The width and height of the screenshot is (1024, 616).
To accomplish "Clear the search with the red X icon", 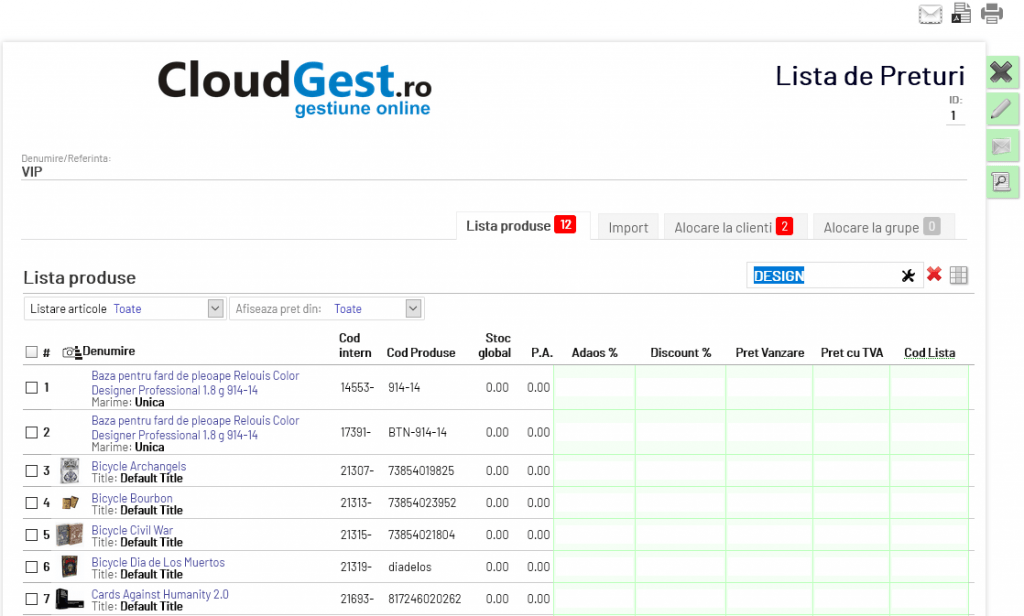I will (934, 275).
